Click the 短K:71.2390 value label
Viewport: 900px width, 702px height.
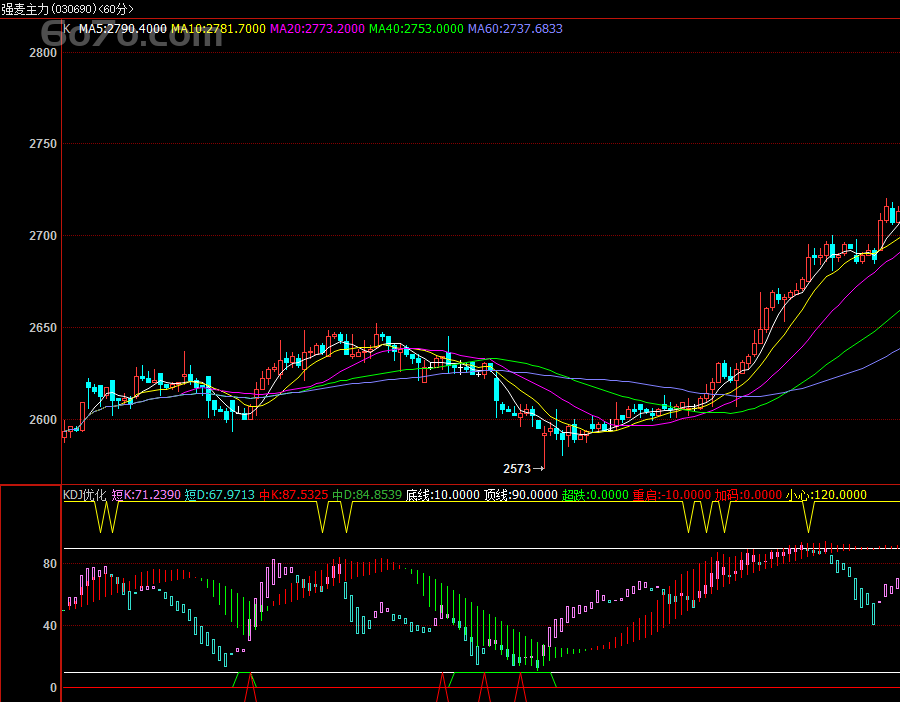coord(146,495)
